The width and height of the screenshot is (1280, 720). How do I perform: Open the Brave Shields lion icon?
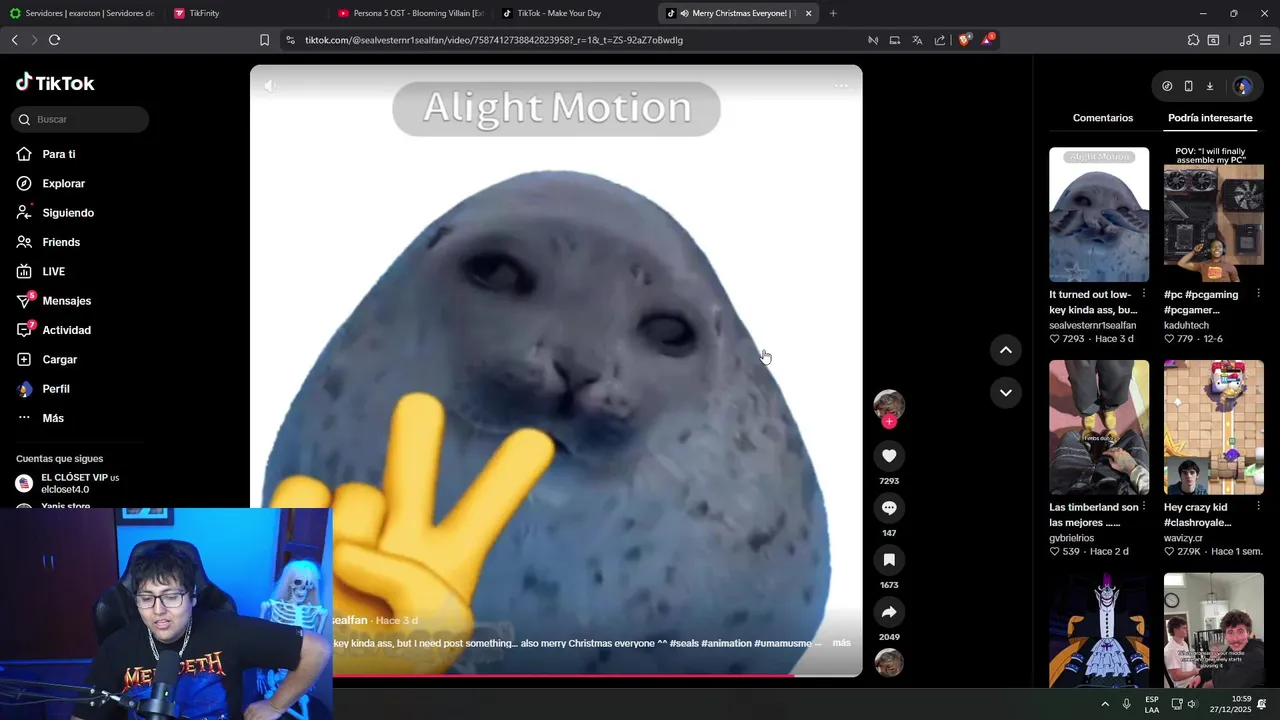tap(964, 40)
